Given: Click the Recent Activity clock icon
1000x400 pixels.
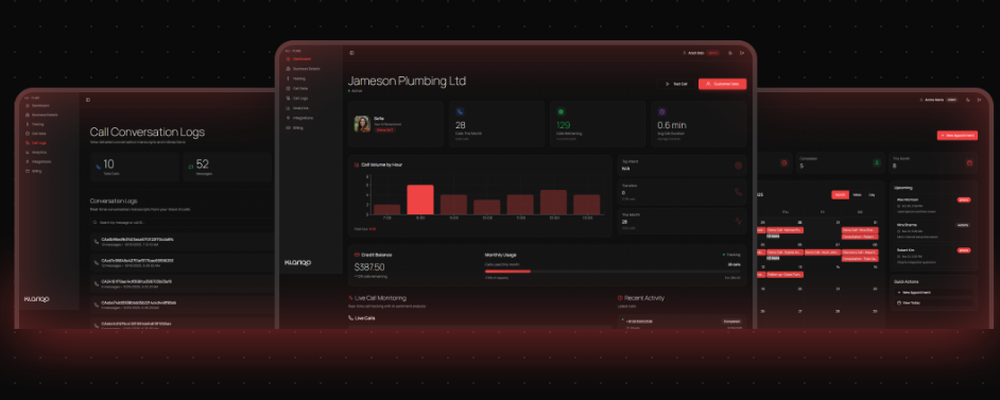Looking at the screenshot, I should tap(620, 298).
